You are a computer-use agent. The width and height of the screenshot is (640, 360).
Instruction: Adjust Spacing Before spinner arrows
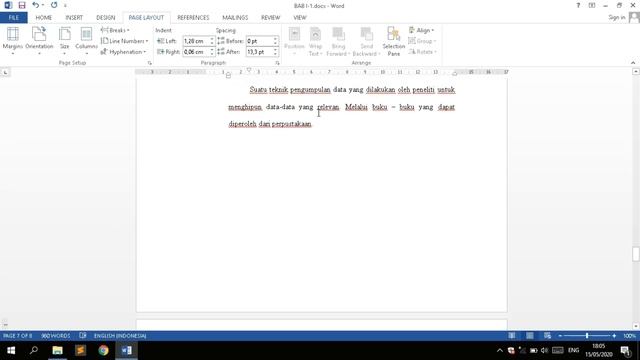coord(276,41)
